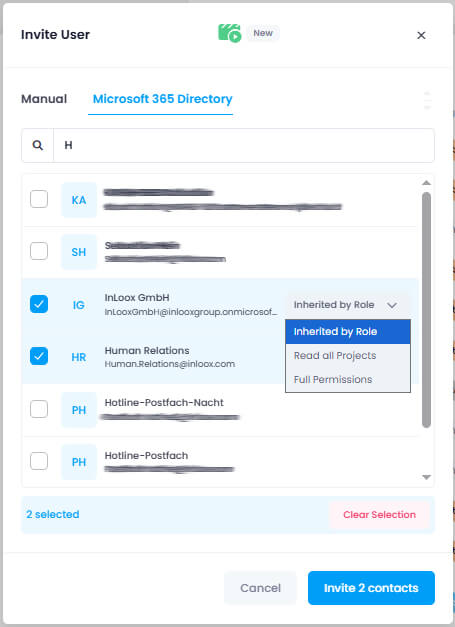Close the Invite User dialog
The height and width of the screenshot is (627, 455).
(421, 35)
